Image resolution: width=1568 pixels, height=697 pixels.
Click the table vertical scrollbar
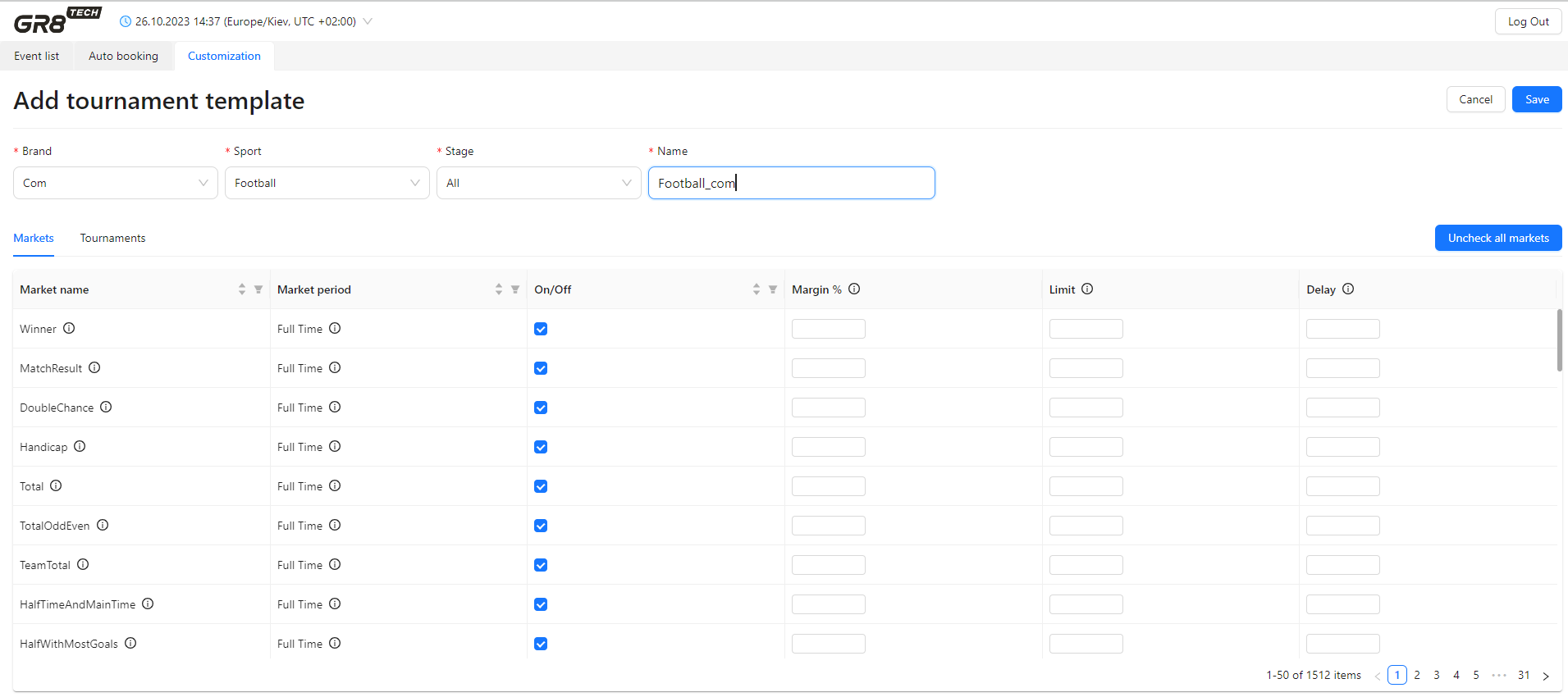[x=1559, y=340]
